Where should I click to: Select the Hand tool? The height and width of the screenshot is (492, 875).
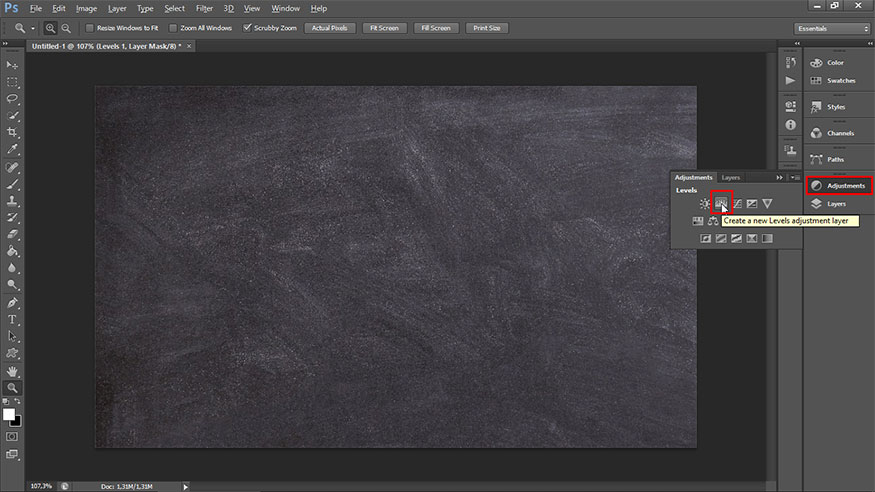12,372
